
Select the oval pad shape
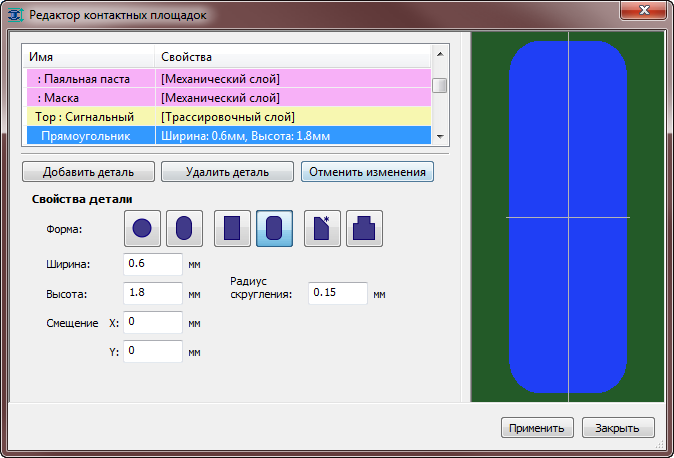click(x=184, y=228)
